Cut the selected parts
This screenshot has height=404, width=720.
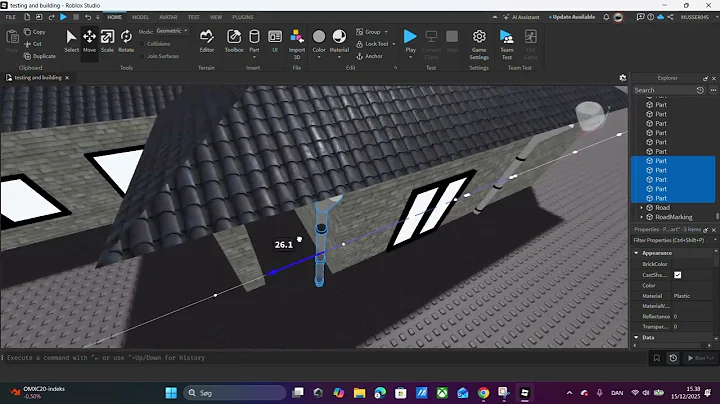tap(33, 44)
